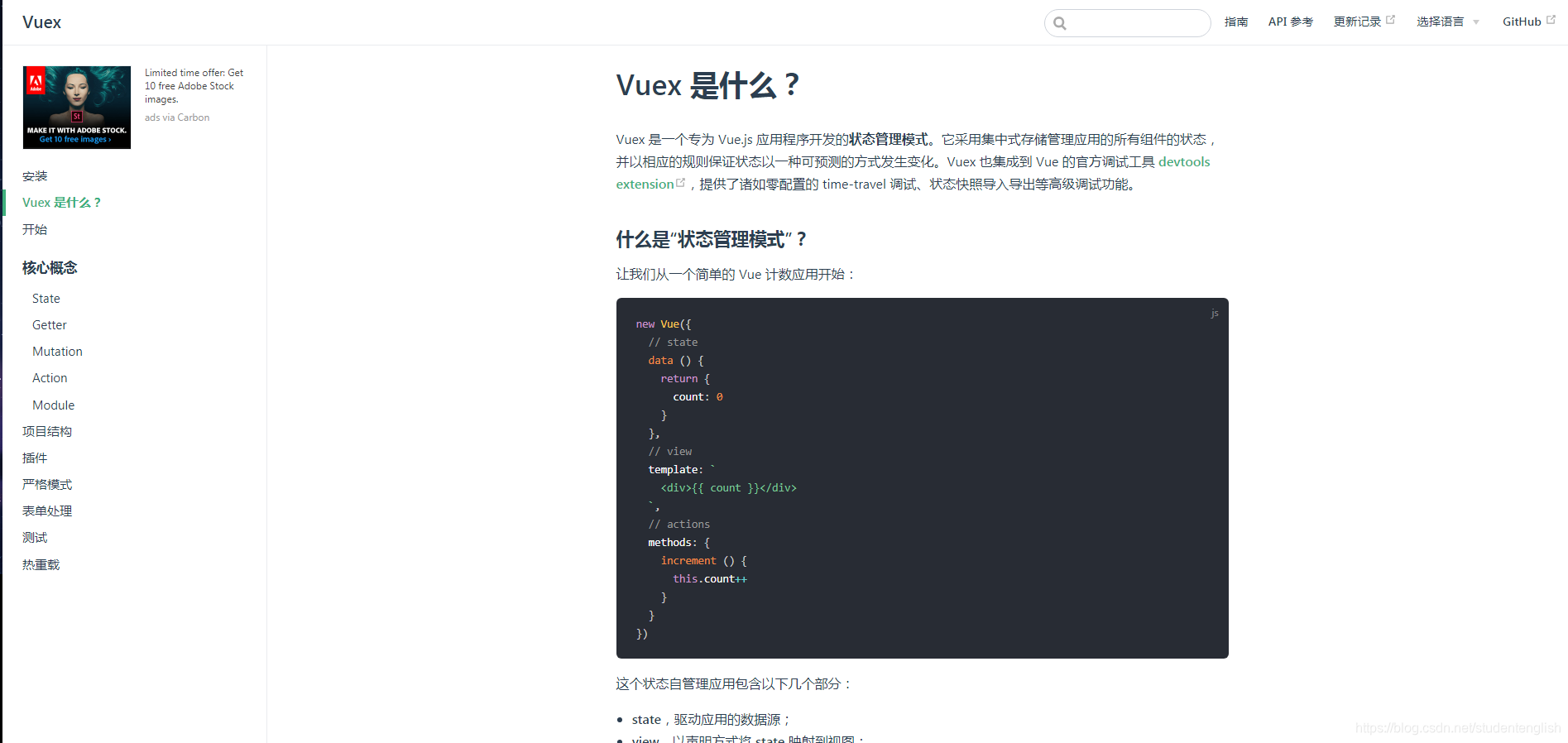Click the '// actions' comment line
The height and width of the screenshot is (743, 1568).
[x=679, y=525]
